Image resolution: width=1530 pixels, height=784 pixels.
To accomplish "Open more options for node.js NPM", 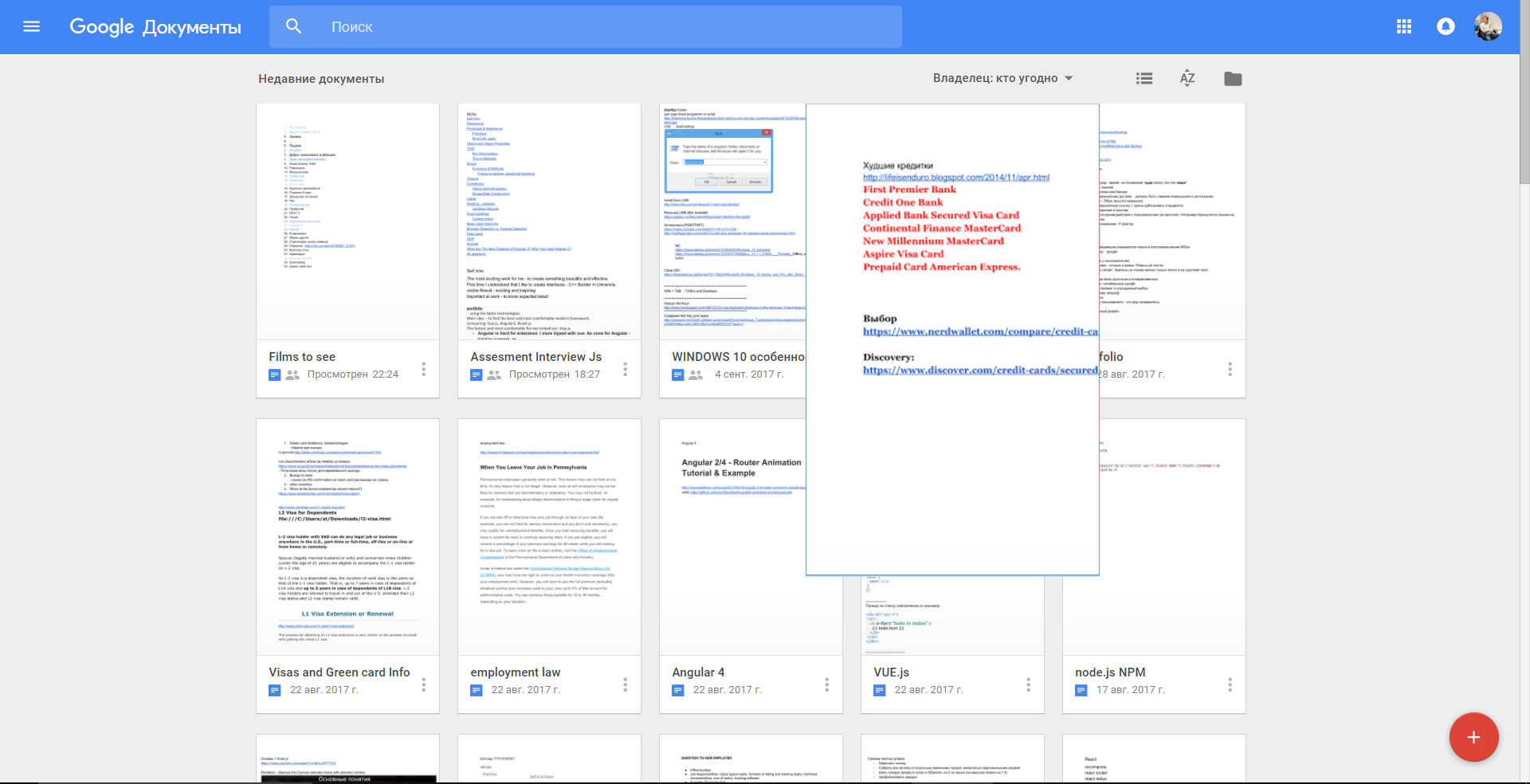I will [1230, 684].
